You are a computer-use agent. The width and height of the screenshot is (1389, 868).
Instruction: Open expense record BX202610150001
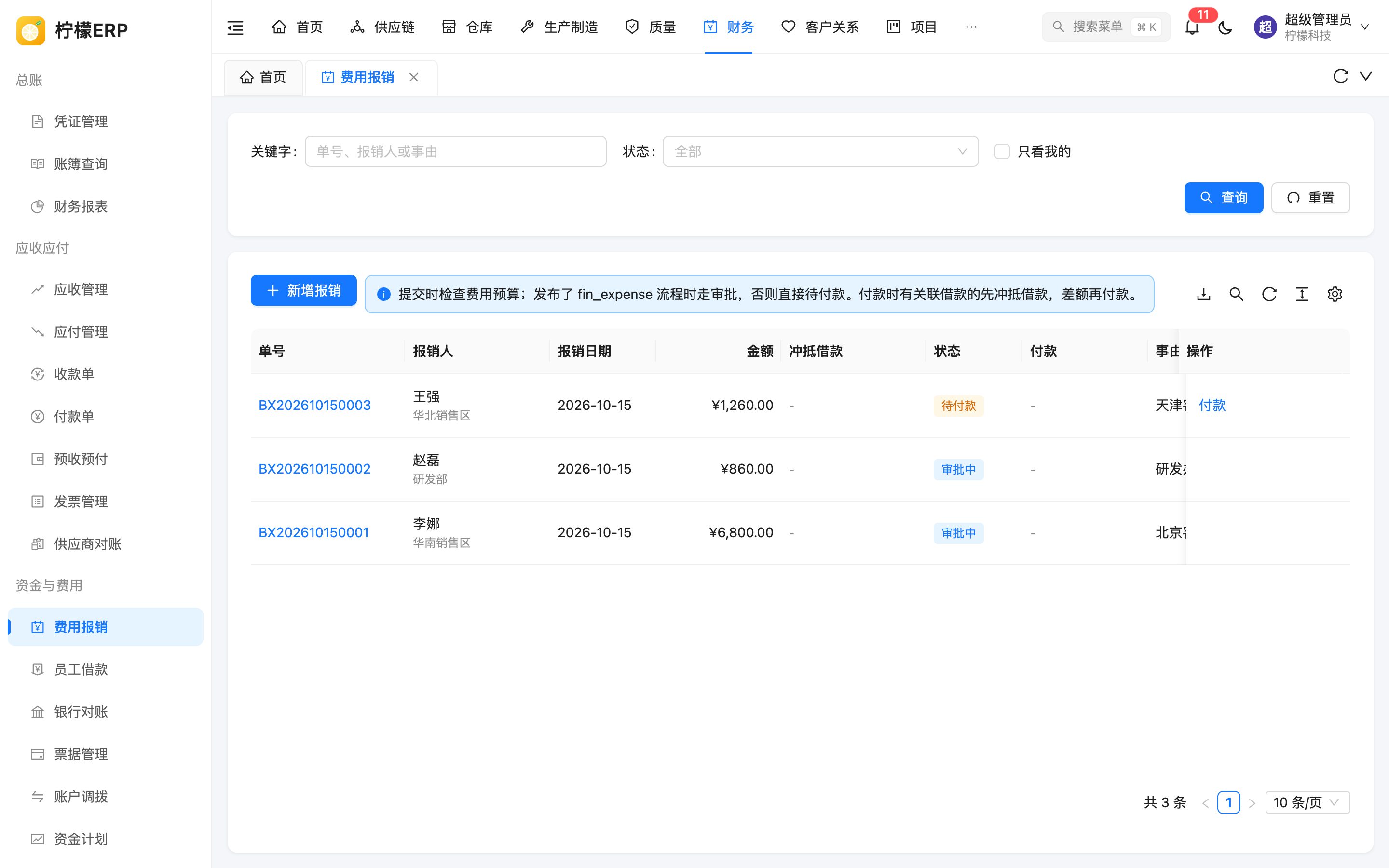coord(313,533)
